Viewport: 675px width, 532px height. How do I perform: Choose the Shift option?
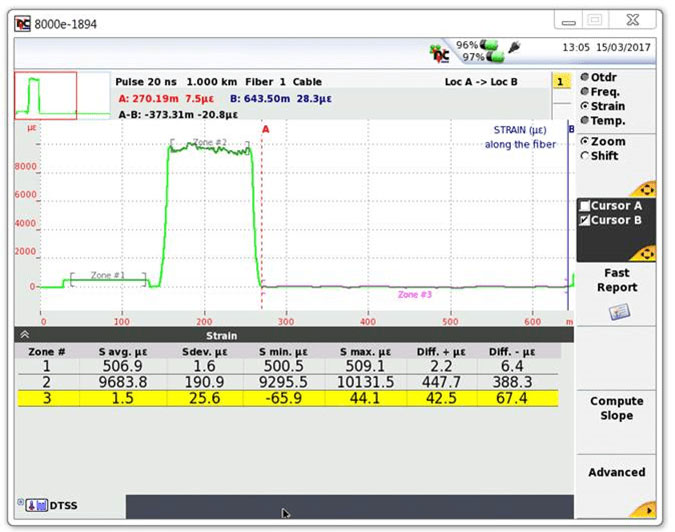point(585,156)
